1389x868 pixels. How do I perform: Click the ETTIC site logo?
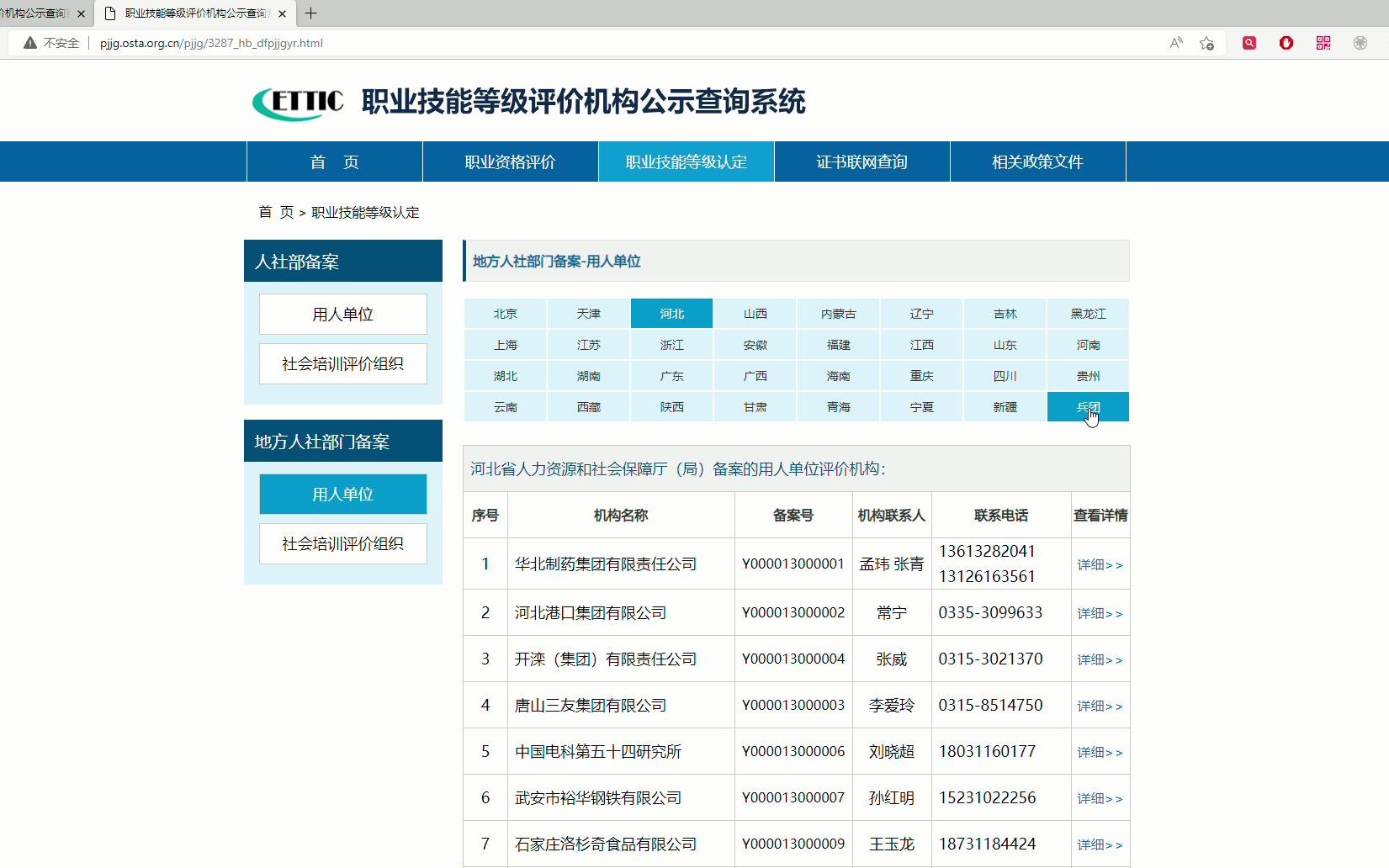click(x=298, y=103)
